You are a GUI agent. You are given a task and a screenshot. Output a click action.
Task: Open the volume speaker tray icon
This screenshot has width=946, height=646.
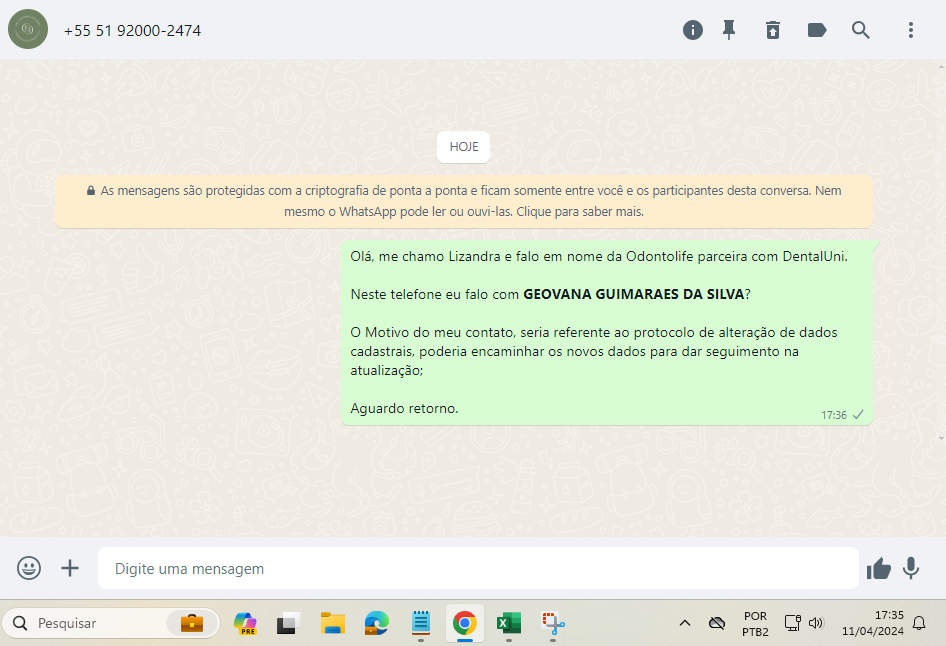click(x=816, y=623)
